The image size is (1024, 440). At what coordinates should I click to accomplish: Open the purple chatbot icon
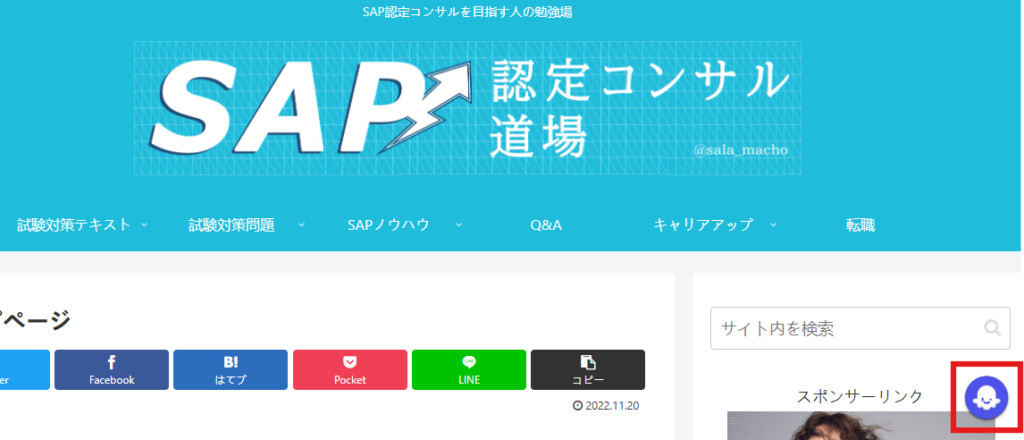coord(987,397)
